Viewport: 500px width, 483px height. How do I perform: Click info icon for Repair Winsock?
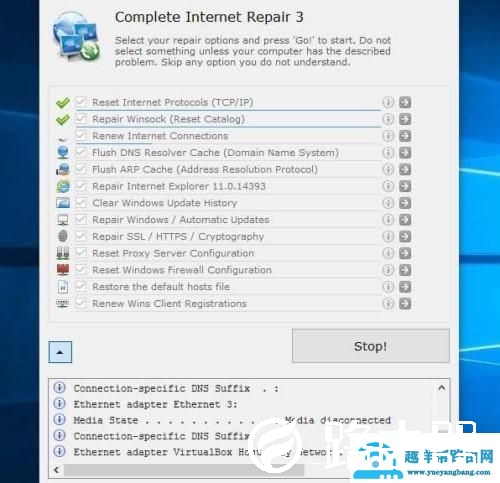click(388, 119)
